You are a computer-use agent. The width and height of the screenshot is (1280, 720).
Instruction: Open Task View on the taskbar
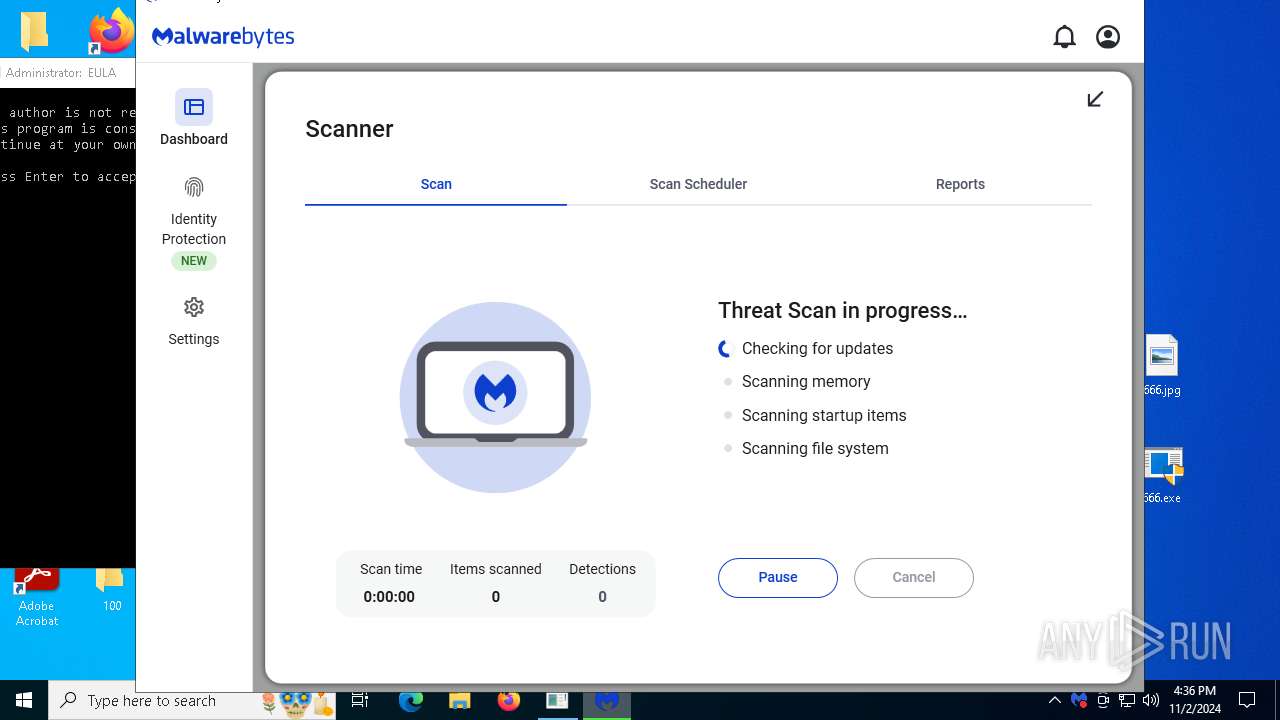360,701
